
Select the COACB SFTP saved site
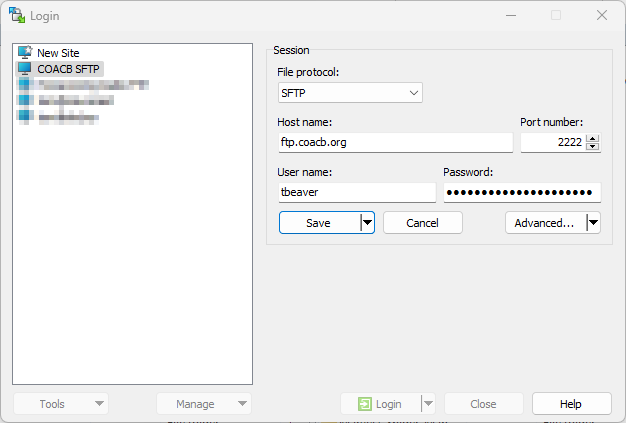(69, 68)
